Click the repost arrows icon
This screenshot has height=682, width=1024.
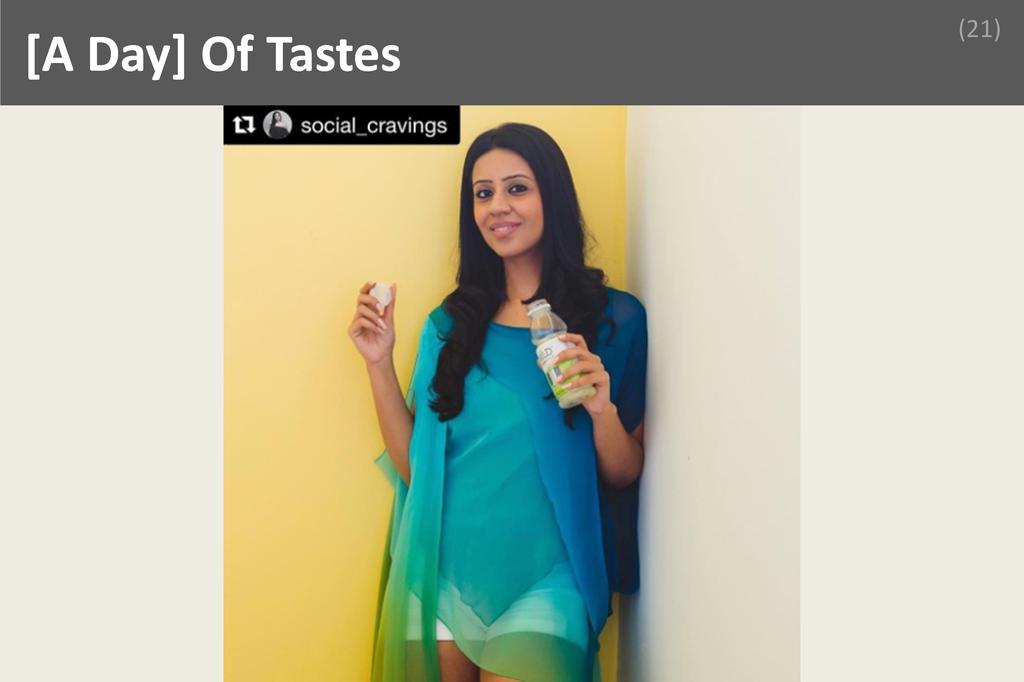click(244, 124)
